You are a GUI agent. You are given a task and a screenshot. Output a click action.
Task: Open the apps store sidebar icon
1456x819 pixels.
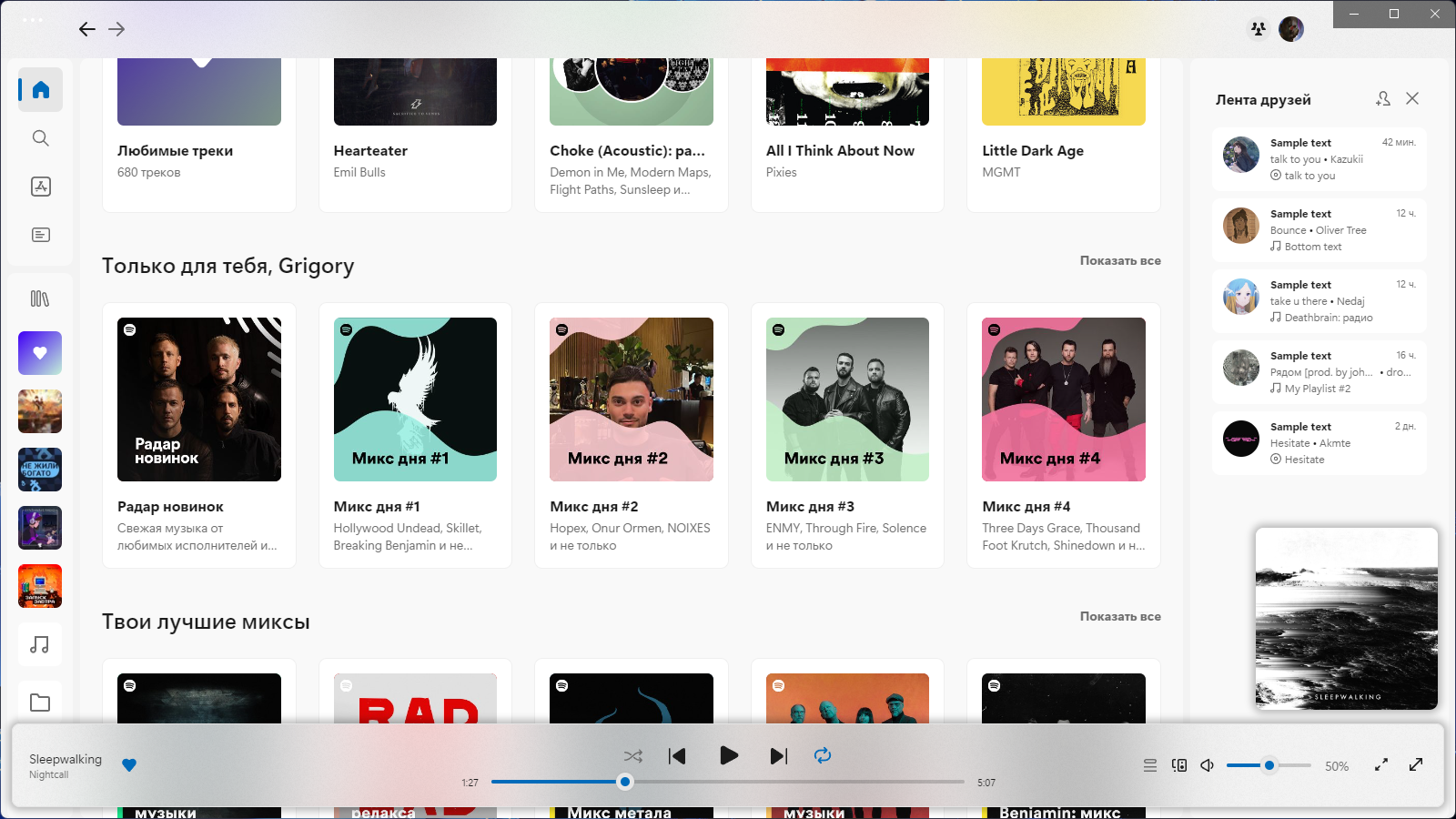[40, 187]
